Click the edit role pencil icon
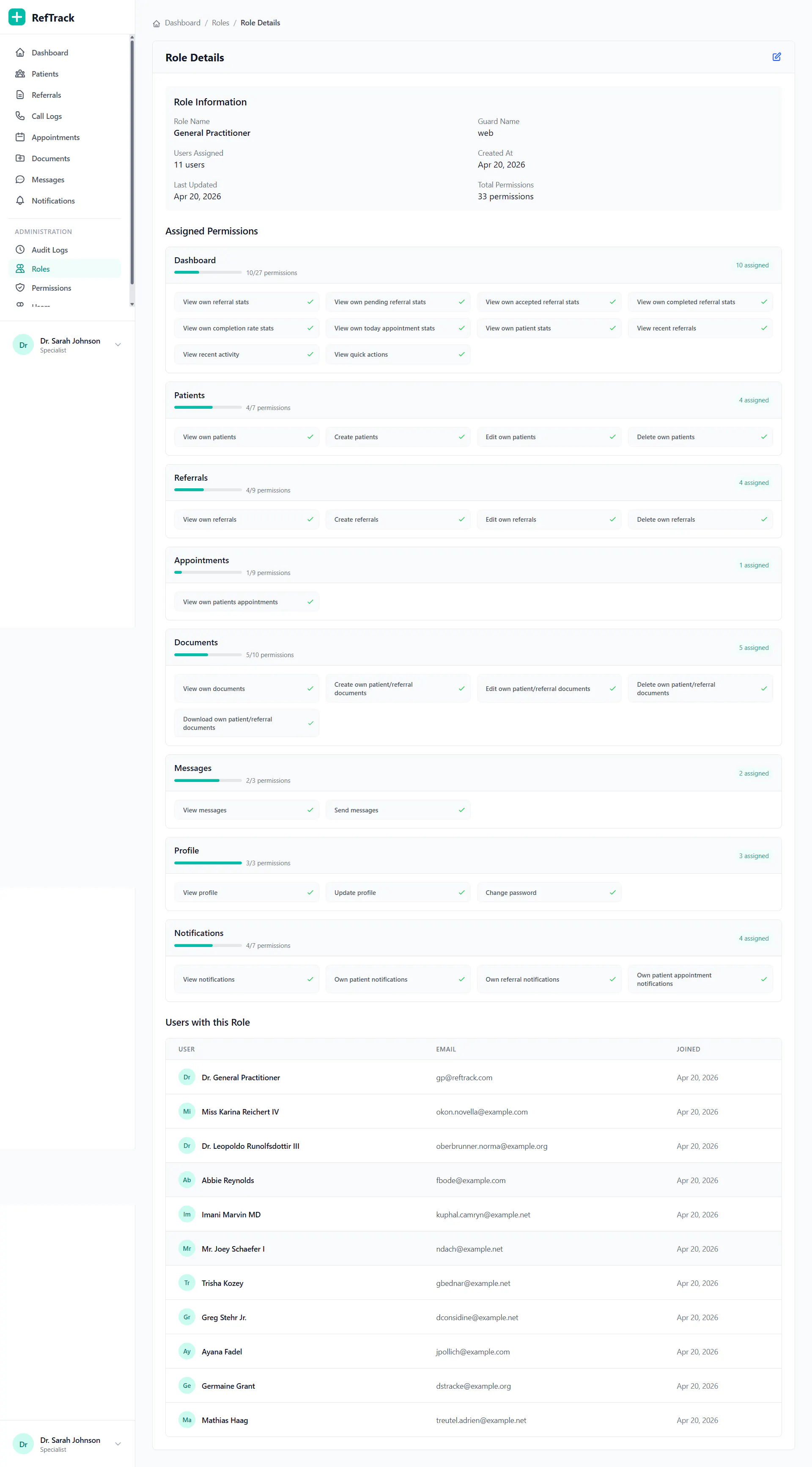 pyautogui.click(x=776, y=57)
